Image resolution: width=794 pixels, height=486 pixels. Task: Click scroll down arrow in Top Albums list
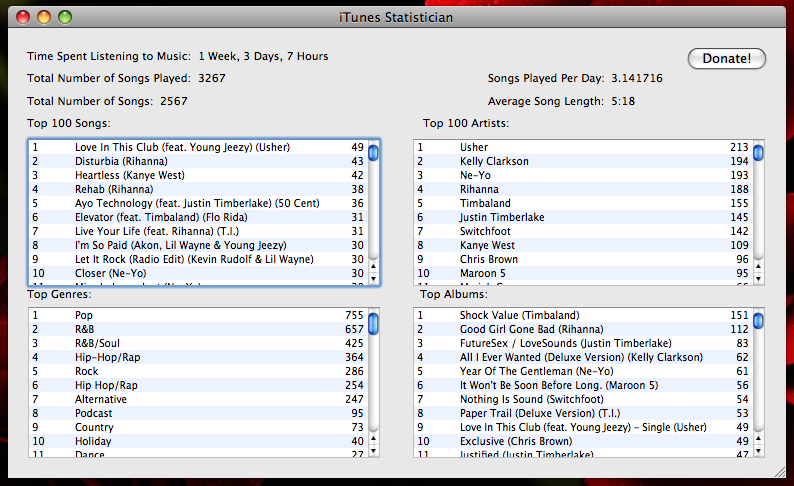758,451
